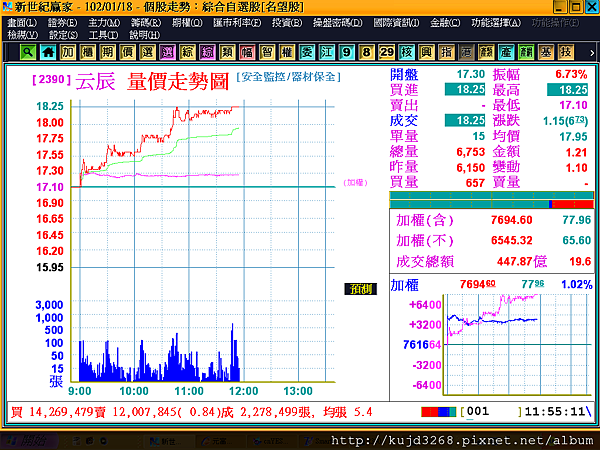Click the cyan 9 toolbar icon
Screen dimensions: 600x450
[x=346, y=52]
